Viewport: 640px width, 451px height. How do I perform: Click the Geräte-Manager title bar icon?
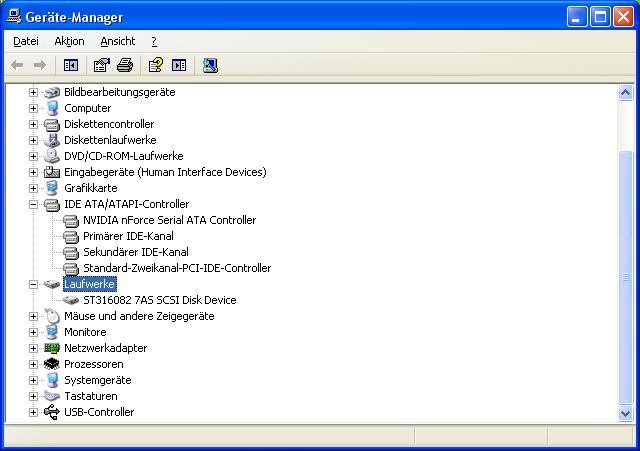coord(14,17)
